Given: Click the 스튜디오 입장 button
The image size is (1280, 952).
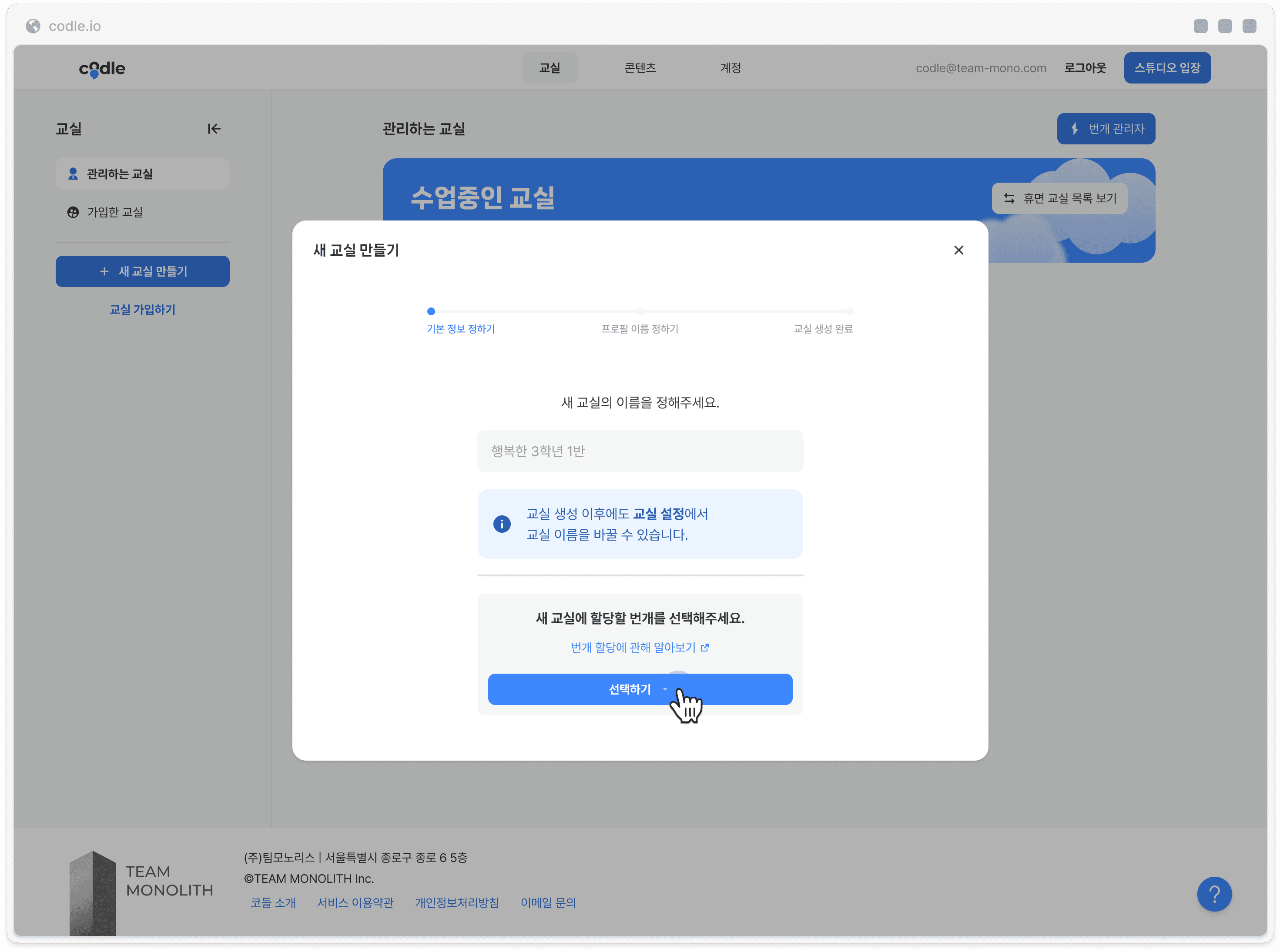Looking at the screenshot, I should coord(1167,68).
